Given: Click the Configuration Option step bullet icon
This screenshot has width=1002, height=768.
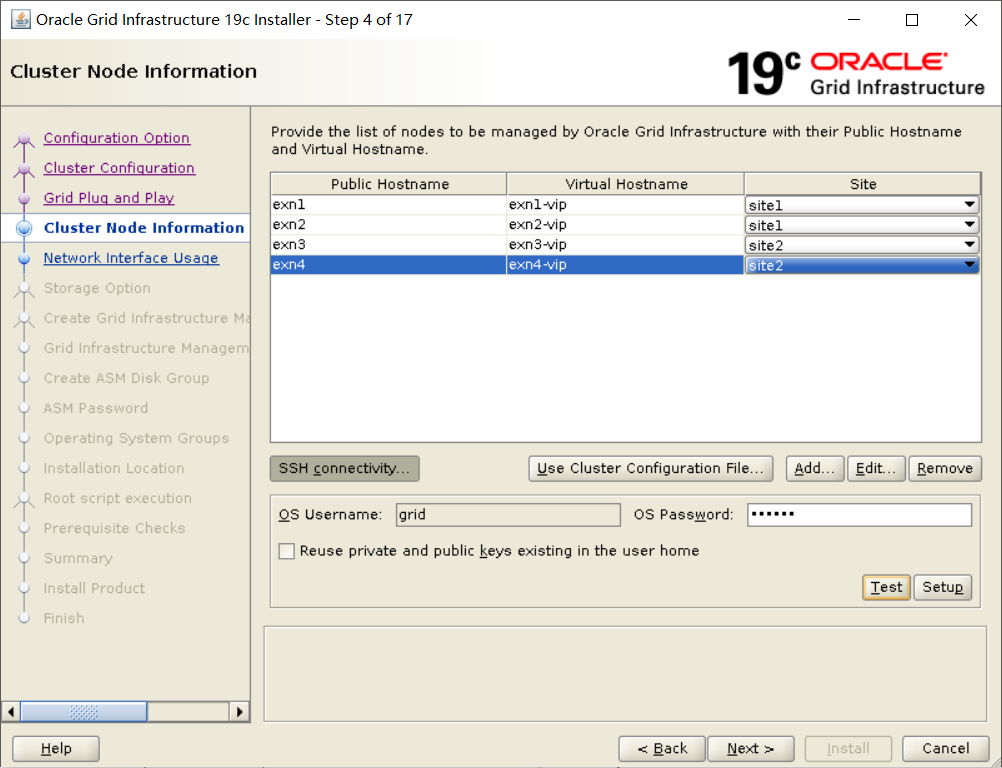Looking at the screenshot, I should [24, 139].
